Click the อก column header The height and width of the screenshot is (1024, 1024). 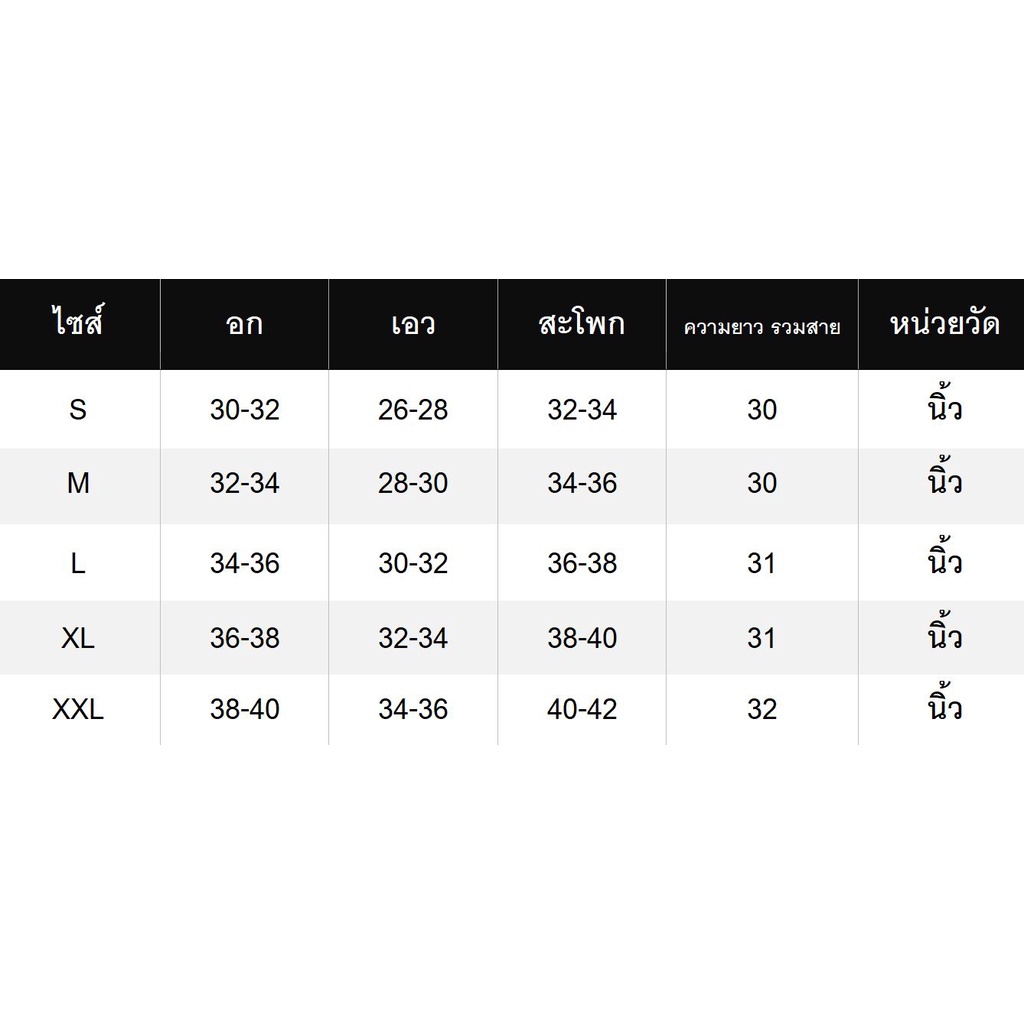[x=244, y=325]
